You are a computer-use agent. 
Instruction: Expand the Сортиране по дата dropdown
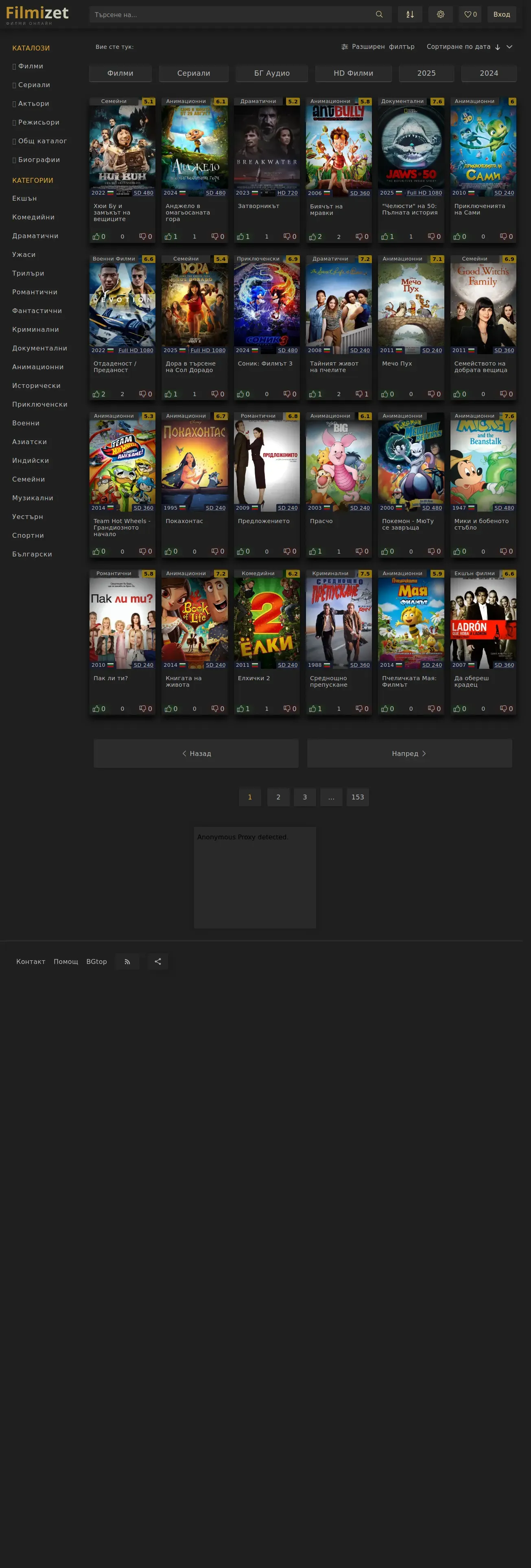510,47
